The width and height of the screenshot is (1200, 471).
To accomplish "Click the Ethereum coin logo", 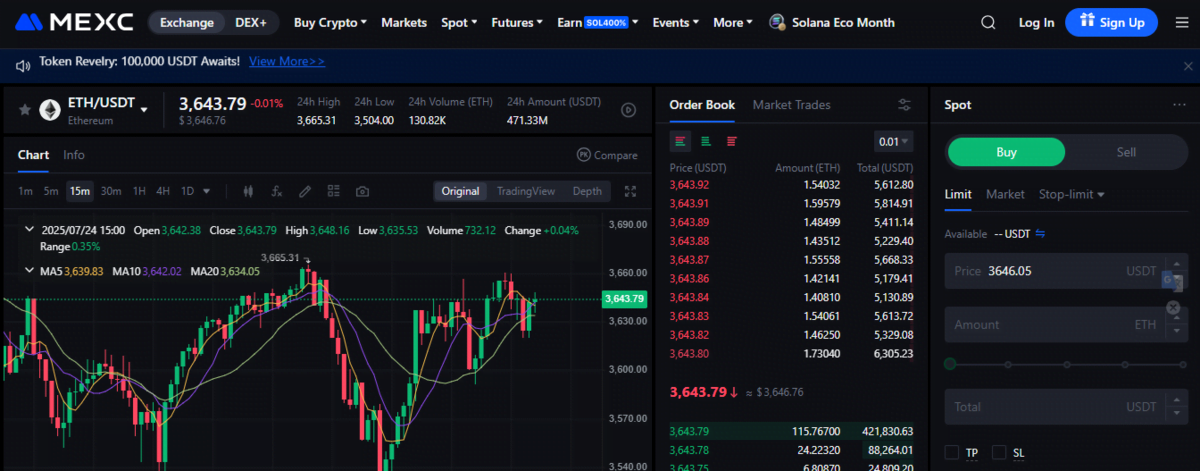I will pos(49,111).
